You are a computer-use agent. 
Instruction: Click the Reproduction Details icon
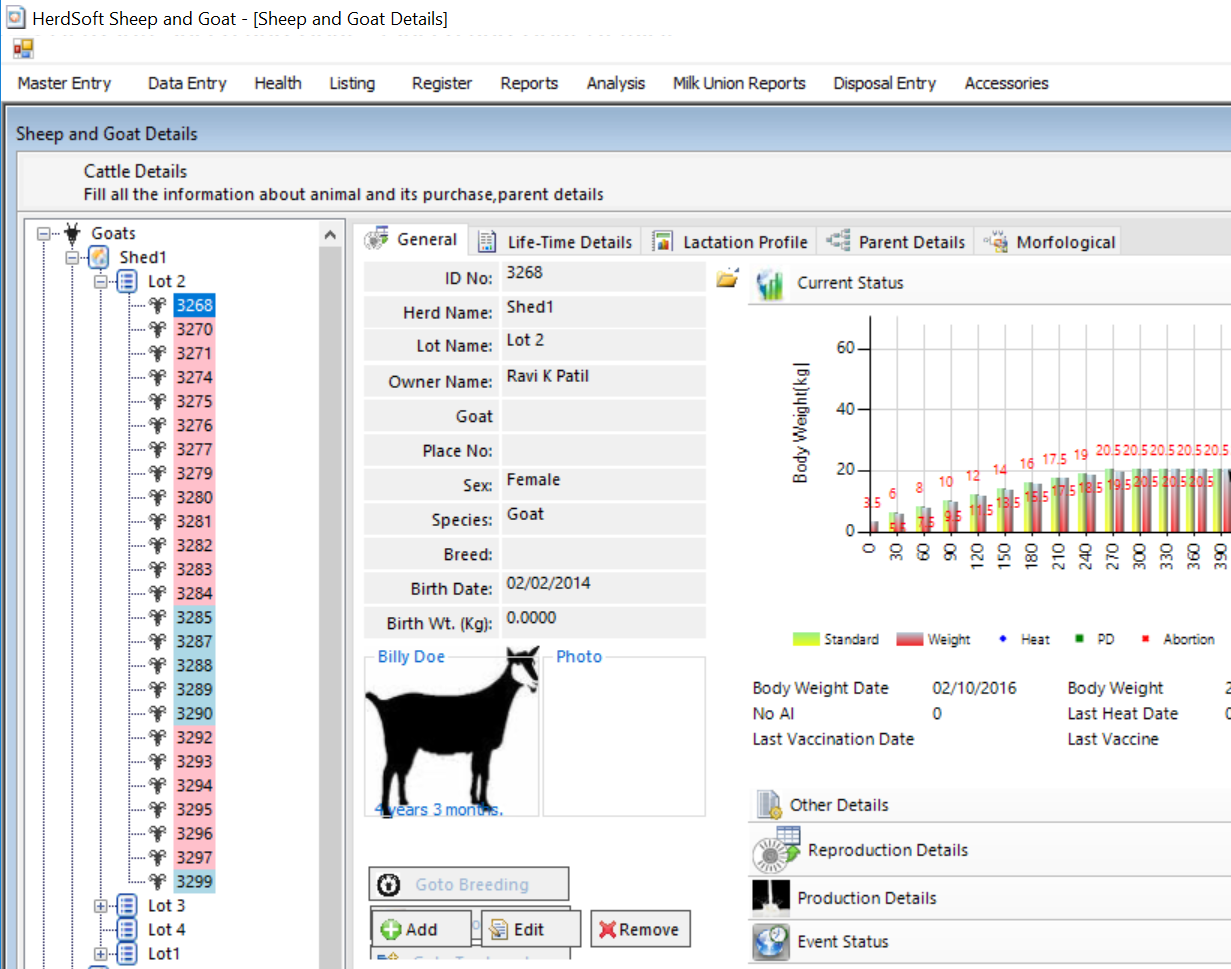(776, 850)
